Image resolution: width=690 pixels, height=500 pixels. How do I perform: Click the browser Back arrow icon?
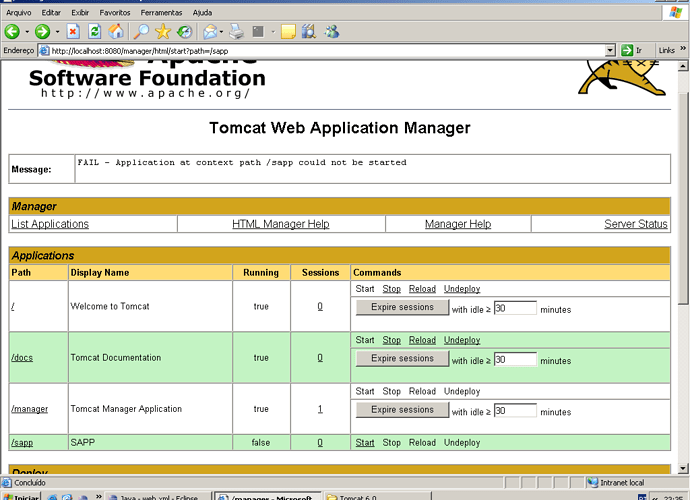point(12,31)
